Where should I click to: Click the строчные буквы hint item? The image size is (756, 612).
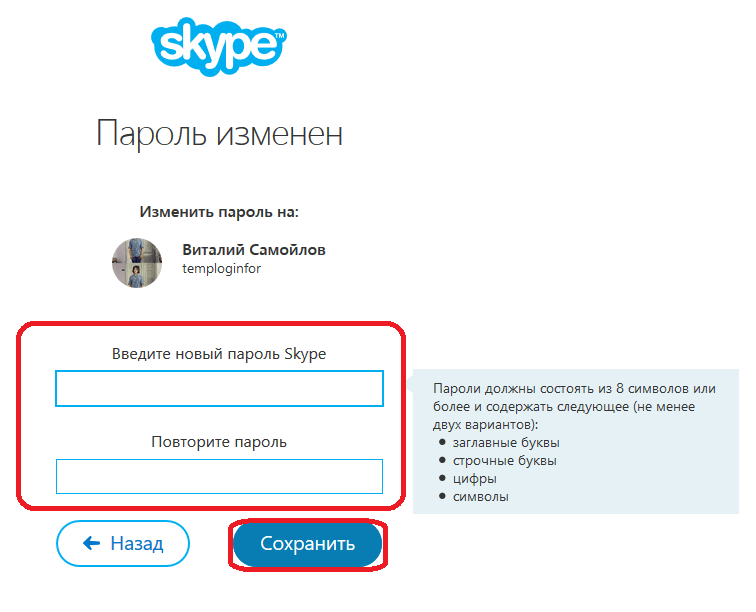504,461
